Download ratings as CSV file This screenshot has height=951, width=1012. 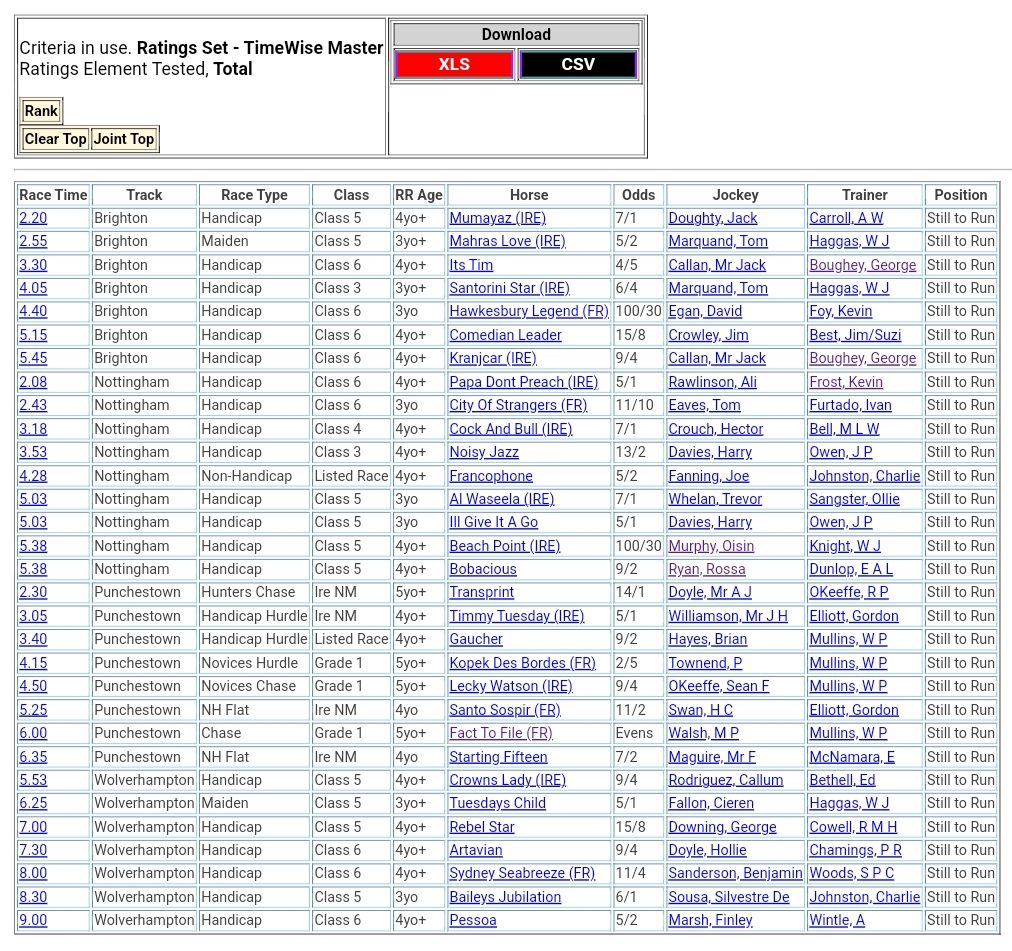click(x=577, y=65)
